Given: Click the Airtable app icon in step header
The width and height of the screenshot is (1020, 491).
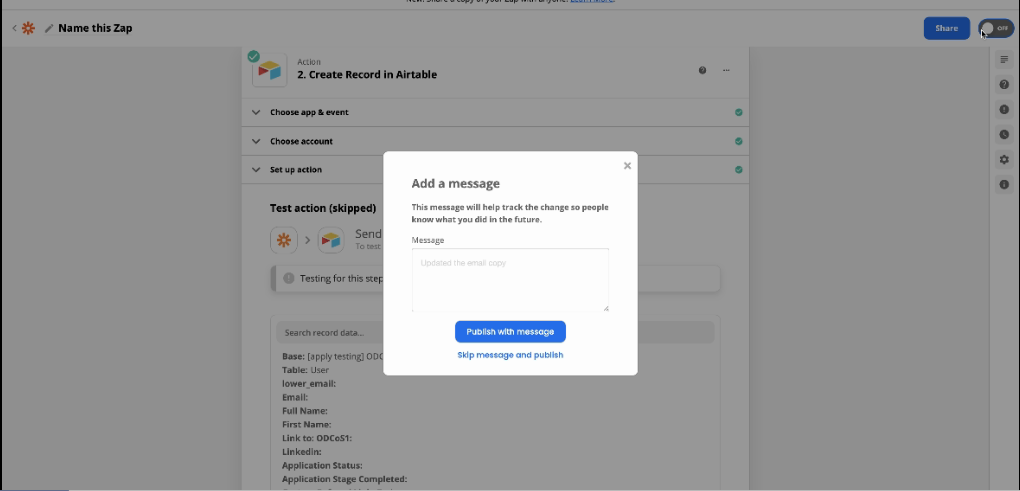Looking at the screenshot, I should [269, 70].
